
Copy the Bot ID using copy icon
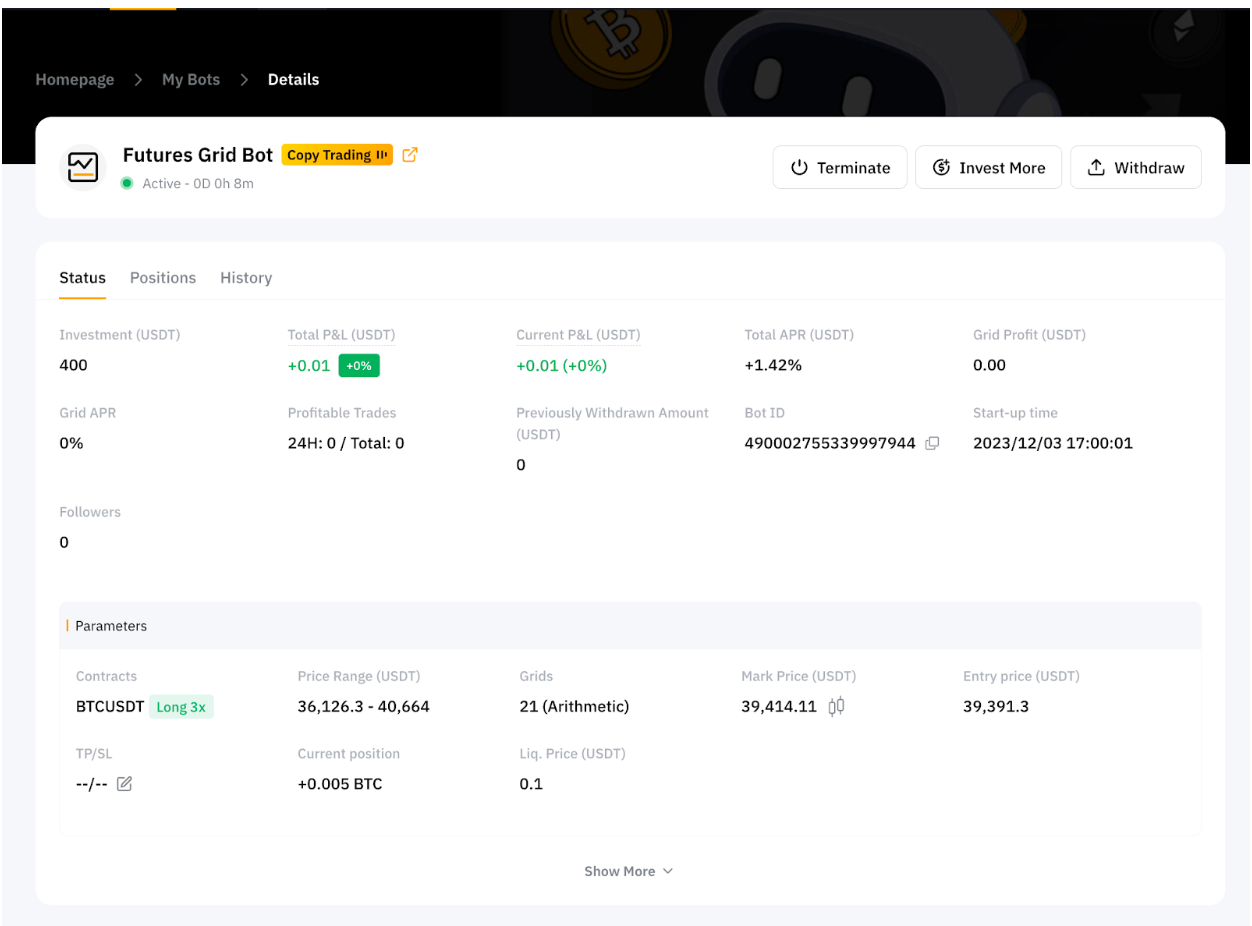(932, 443)
